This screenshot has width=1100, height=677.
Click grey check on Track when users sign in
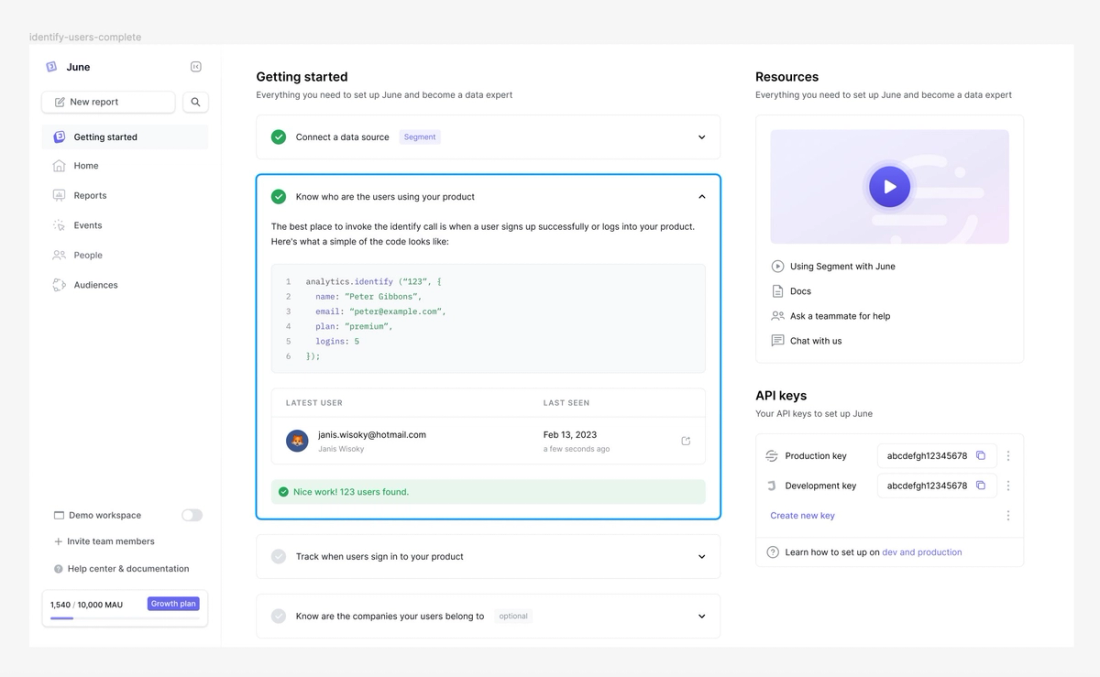279,556
